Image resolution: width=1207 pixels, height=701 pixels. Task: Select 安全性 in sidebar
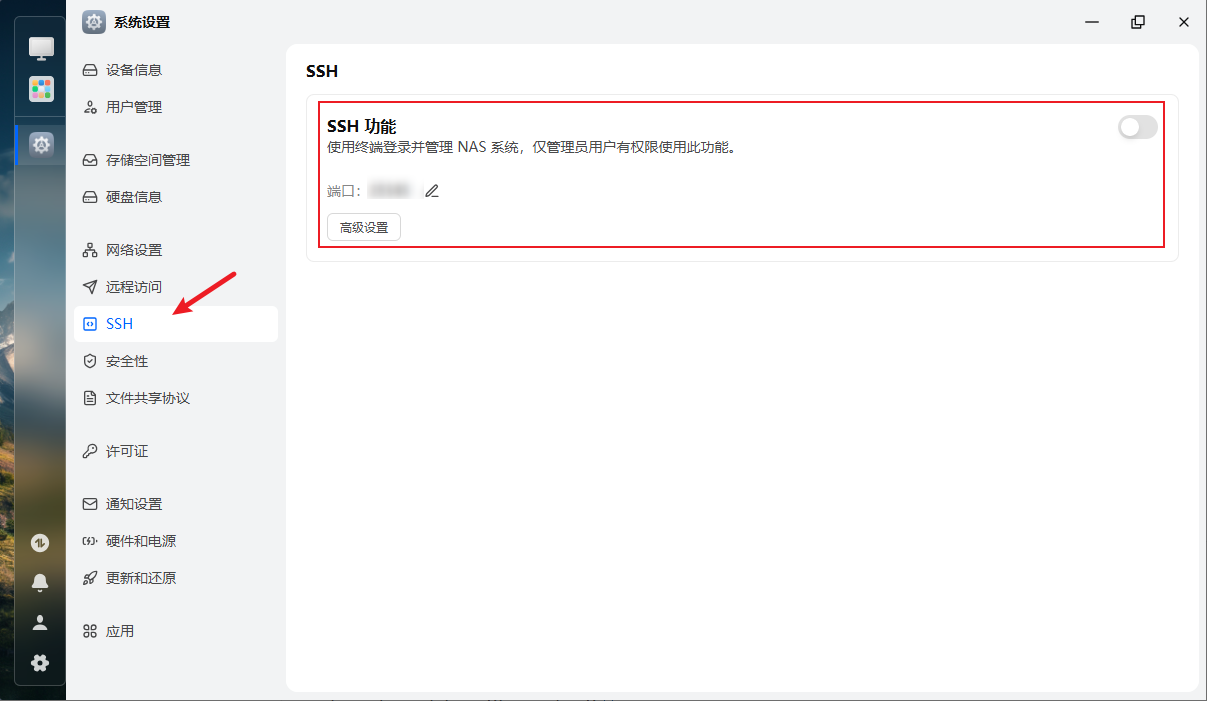click(127, 361)
